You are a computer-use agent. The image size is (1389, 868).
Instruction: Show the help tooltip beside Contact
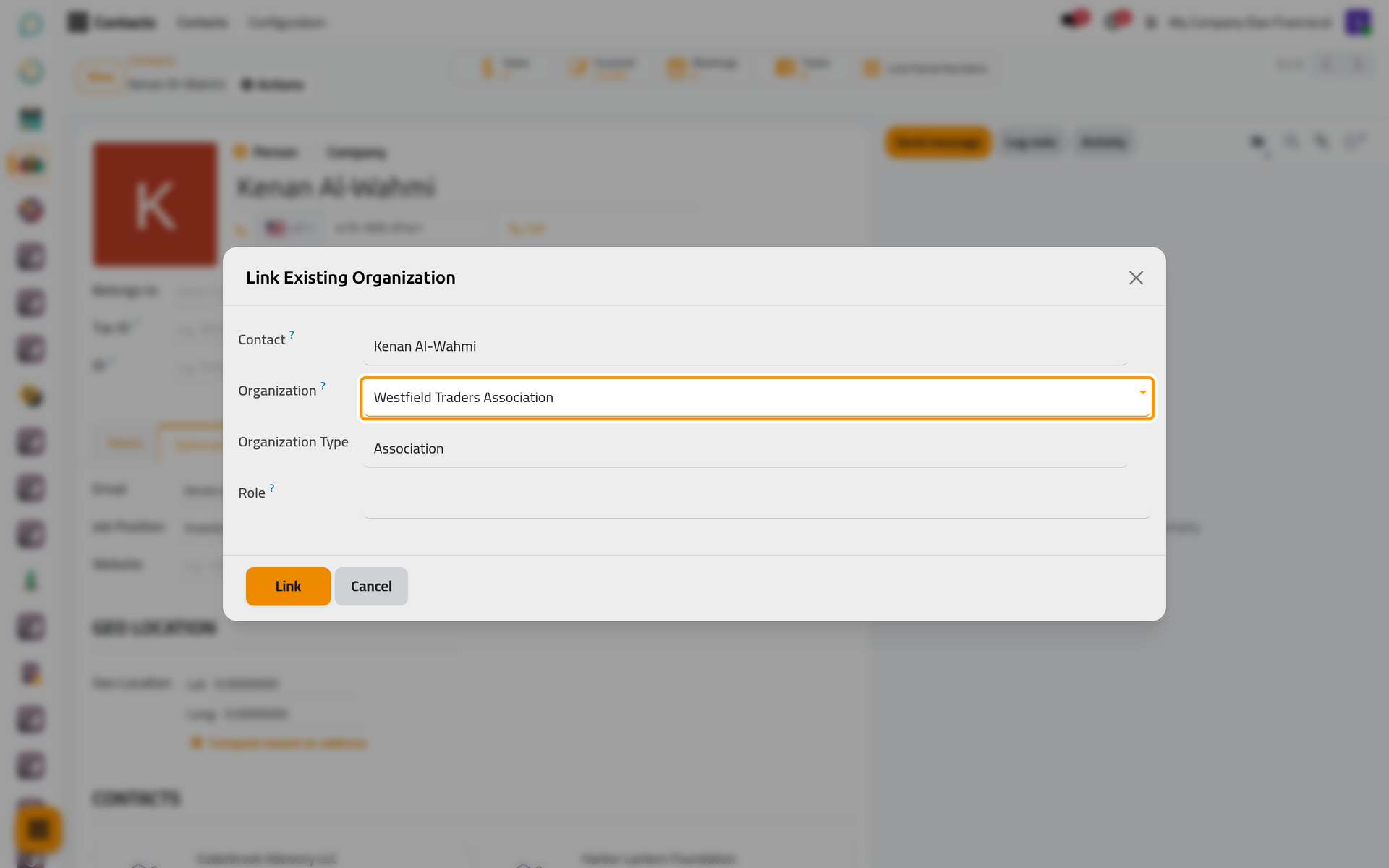coord(292,334)
